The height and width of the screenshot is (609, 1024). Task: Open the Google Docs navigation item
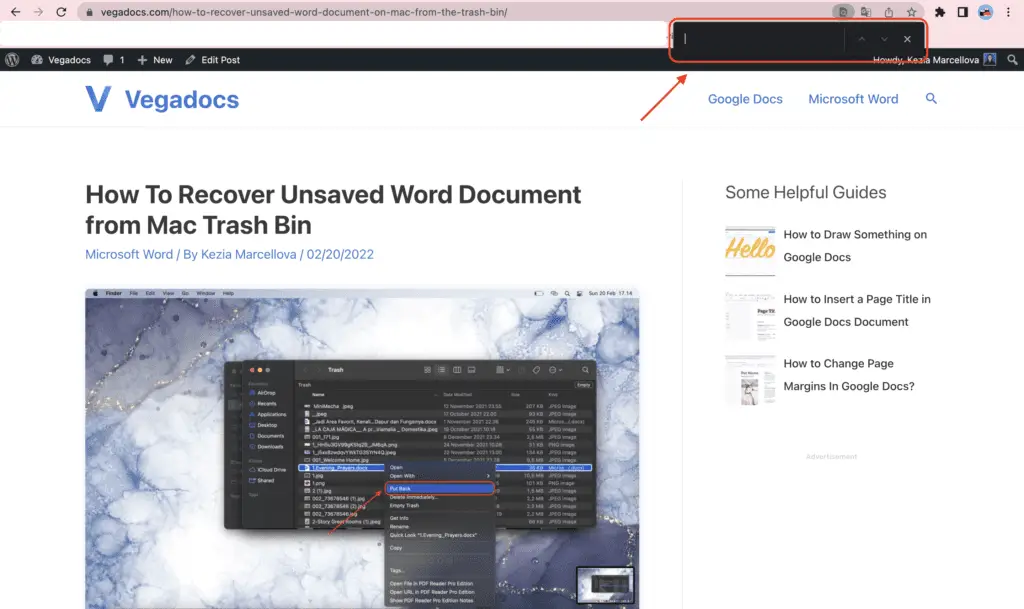[745, 99]
